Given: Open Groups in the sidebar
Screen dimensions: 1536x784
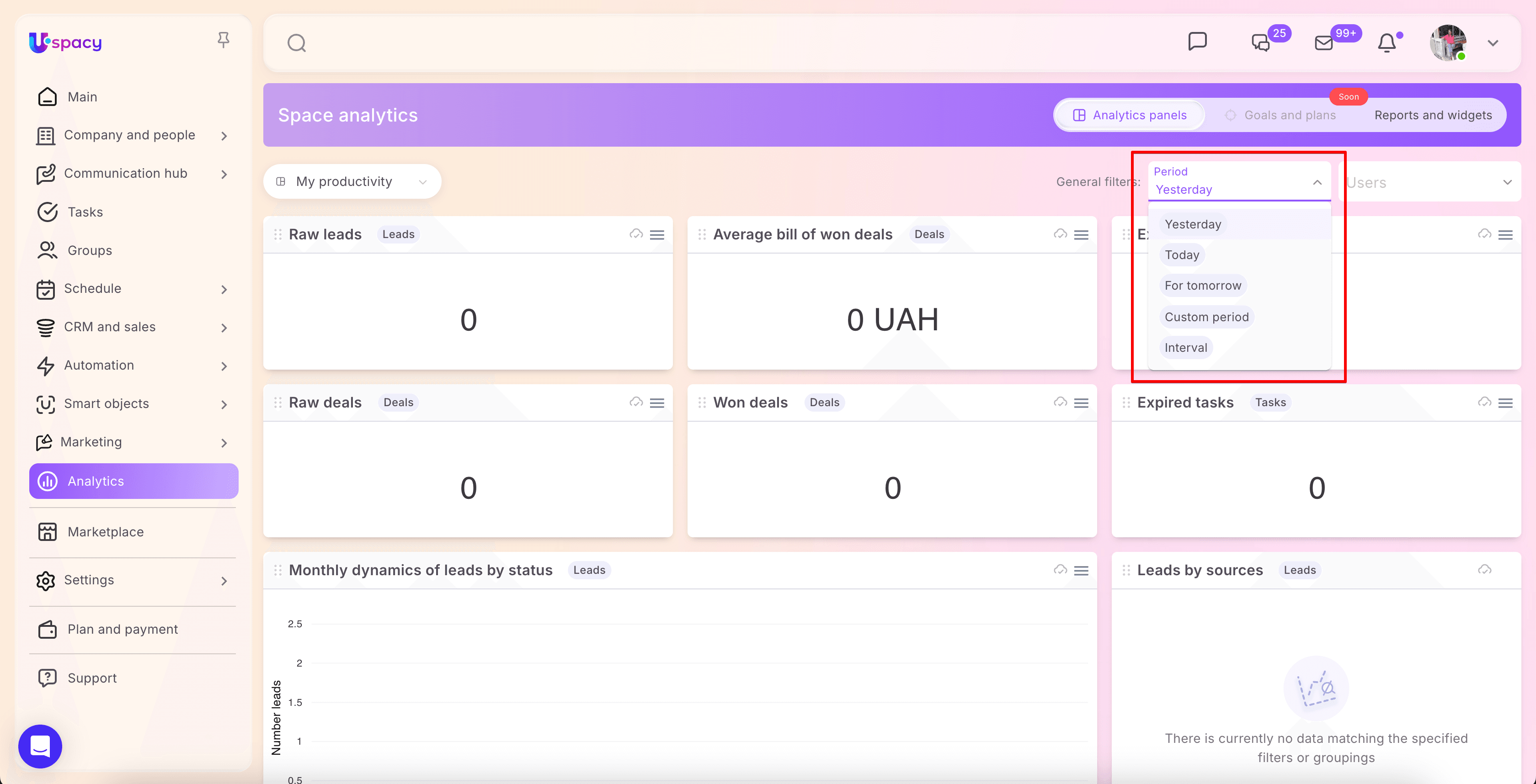Looking at the screenshot, I should coord(133,250).
